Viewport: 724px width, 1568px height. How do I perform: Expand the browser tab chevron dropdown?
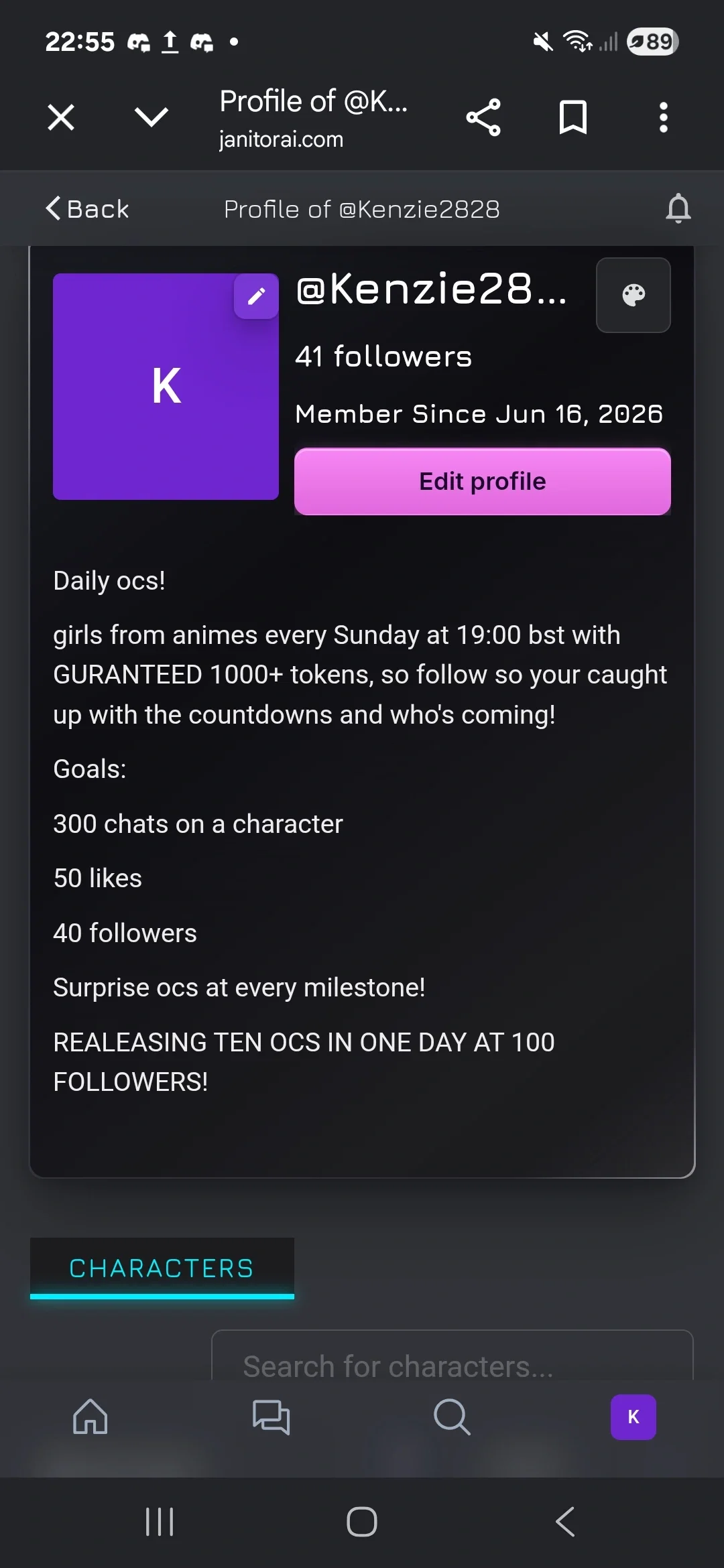152,118
